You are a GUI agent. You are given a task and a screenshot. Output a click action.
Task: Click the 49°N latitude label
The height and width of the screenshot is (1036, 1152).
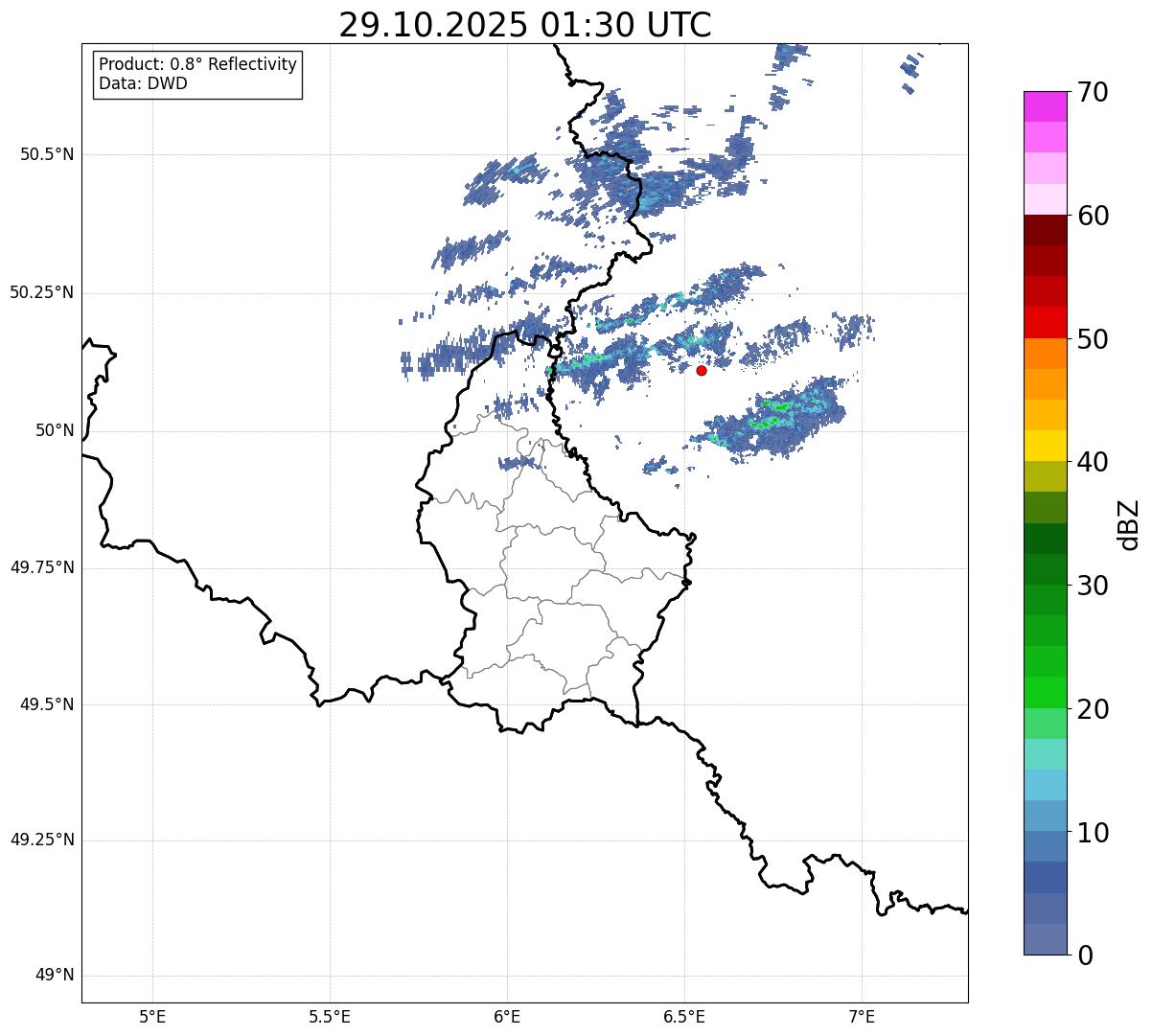(x=55, y=976)
